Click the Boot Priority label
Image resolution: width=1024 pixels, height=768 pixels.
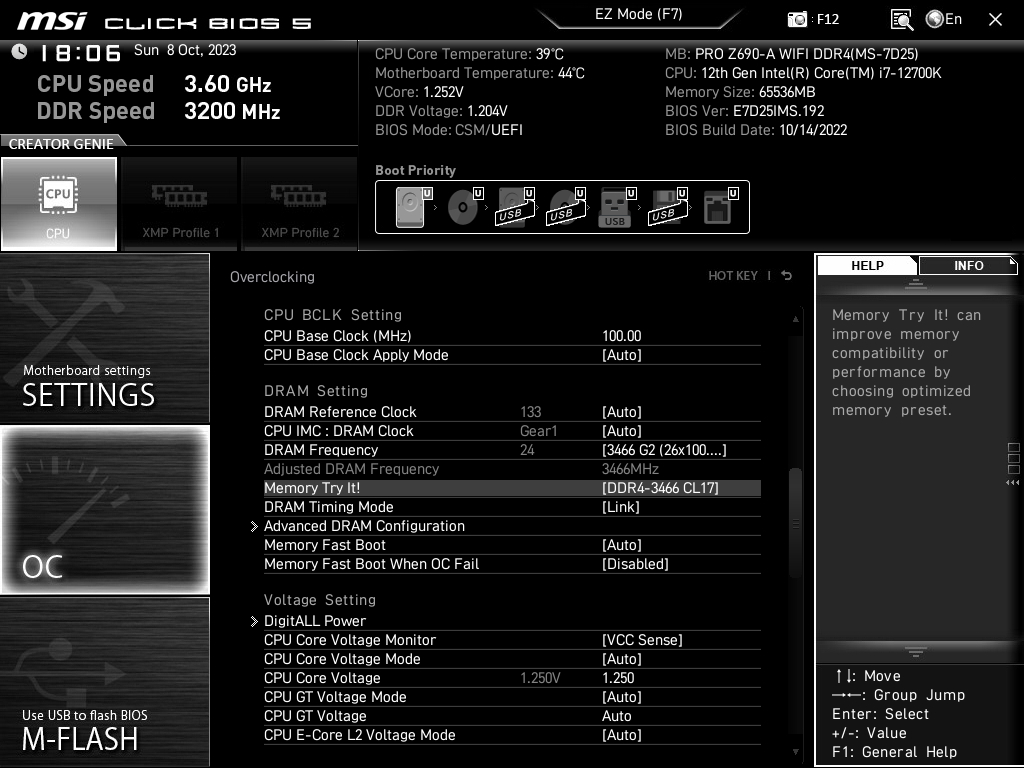[x=415, y=170]
